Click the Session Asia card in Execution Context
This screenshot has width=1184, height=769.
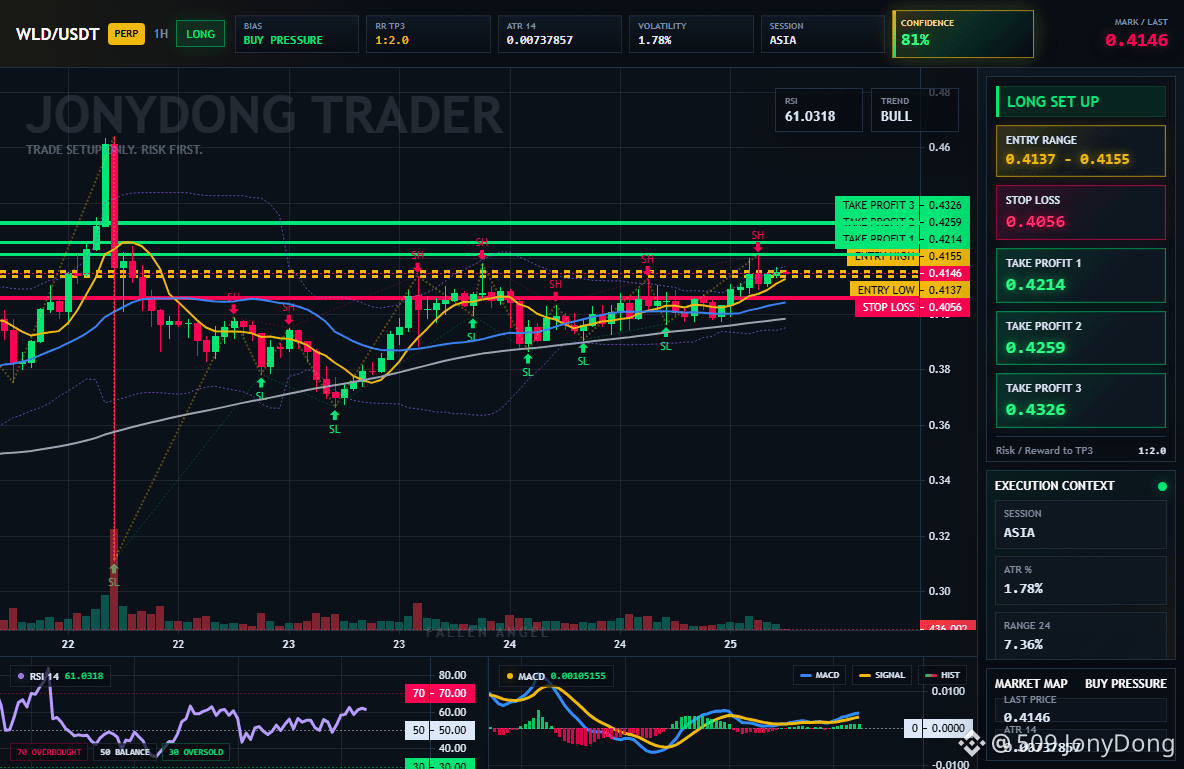tap(1081, 524)
